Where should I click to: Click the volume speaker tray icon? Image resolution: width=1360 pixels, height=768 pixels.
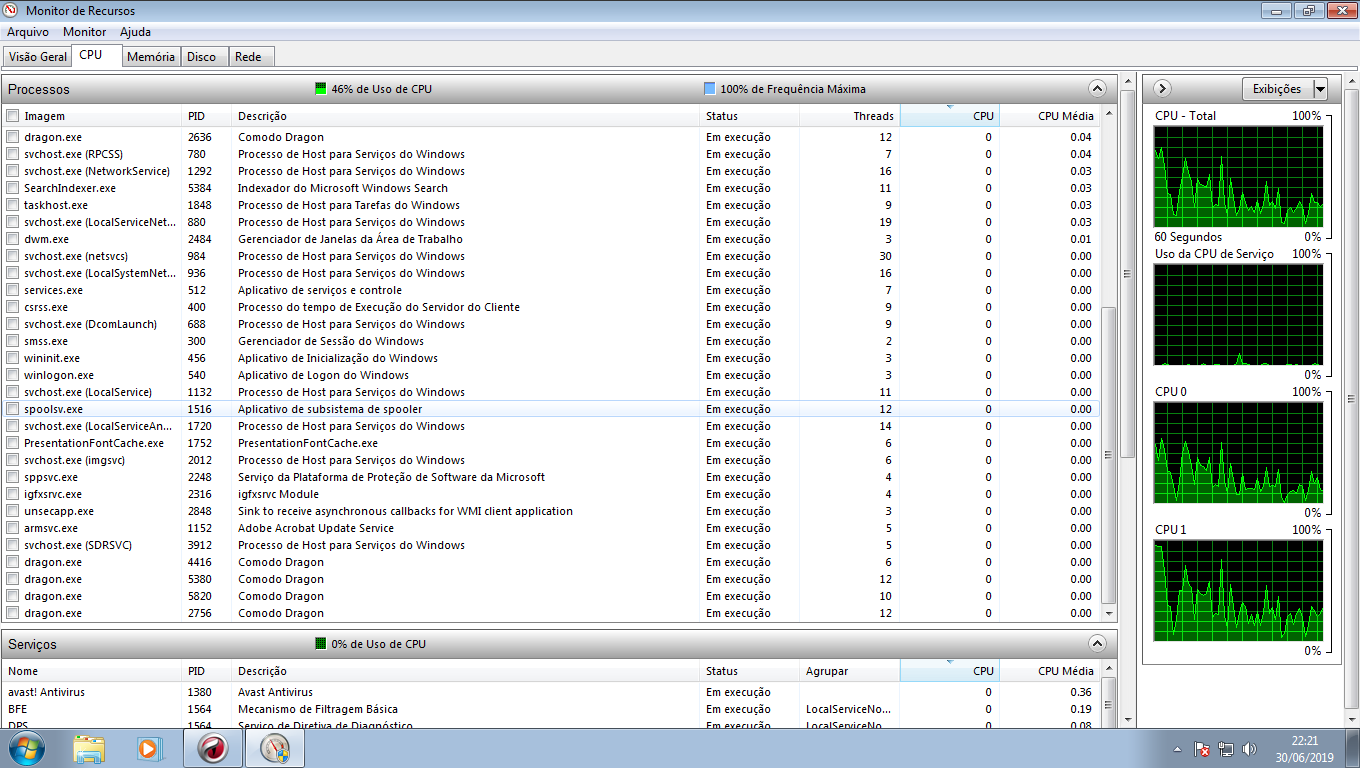coord(1249,749)
